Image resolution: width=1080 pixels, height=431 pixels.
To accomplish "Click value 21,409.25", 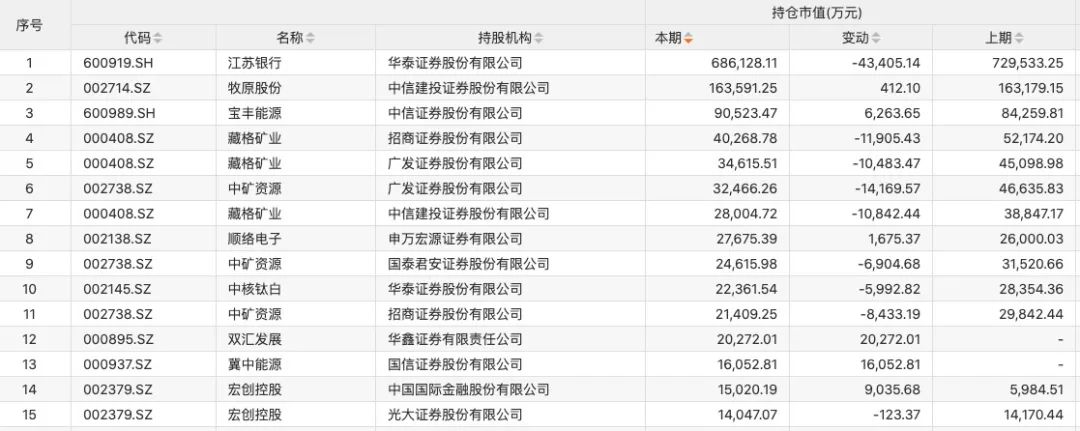I will pyautogui.click(x=748, y=314).
